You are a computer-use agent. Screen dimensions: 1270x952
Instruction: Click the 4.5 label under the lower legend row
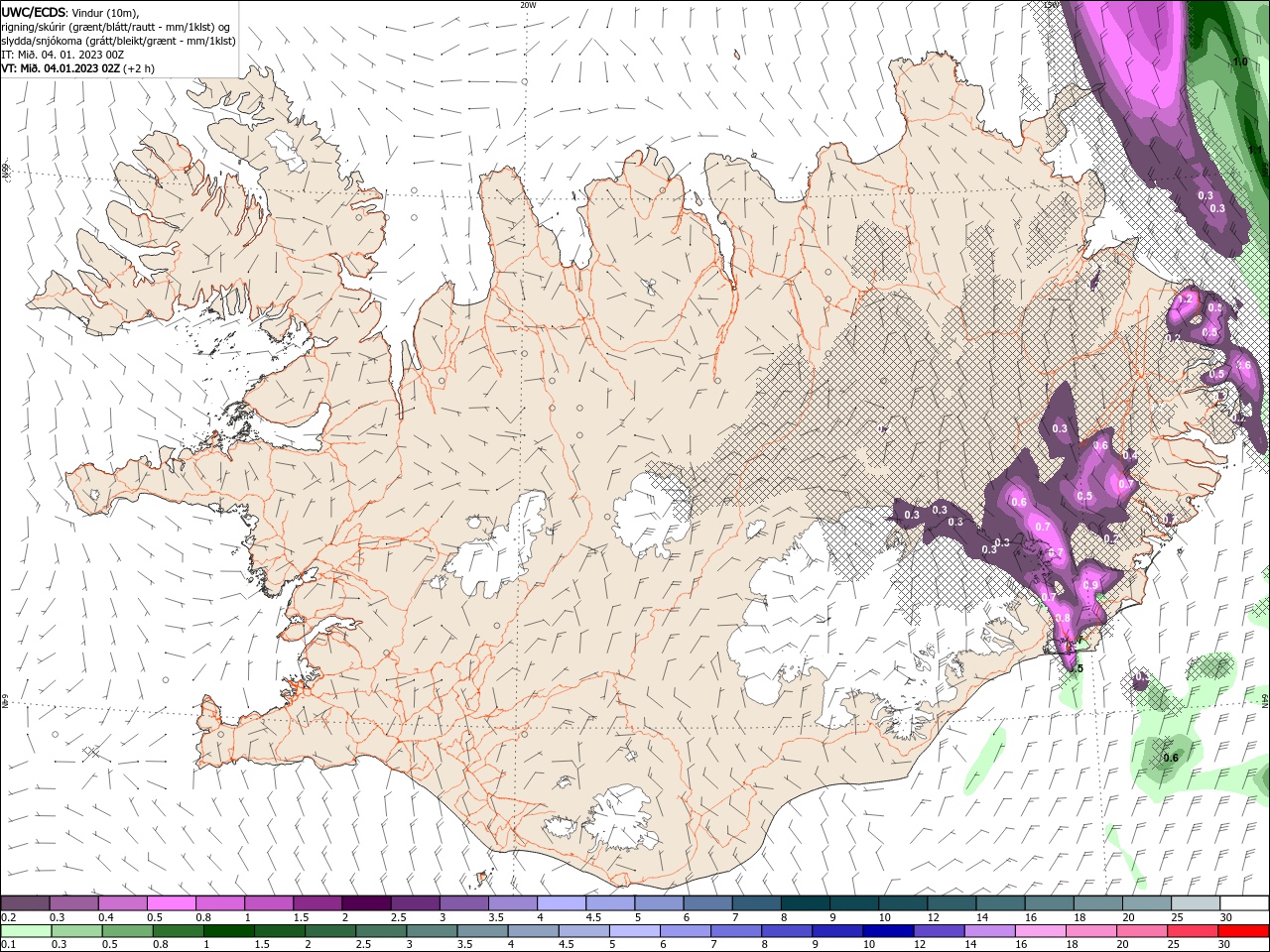(x=565, y=945)
